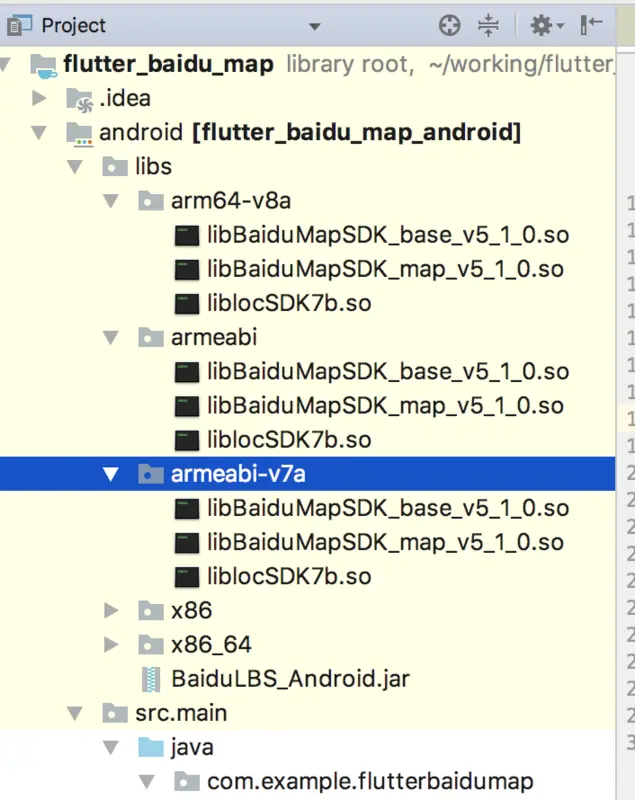Select the arm64-v8a folder
Viewport: 635px width, 800px height.
click(x=308, y=201)
